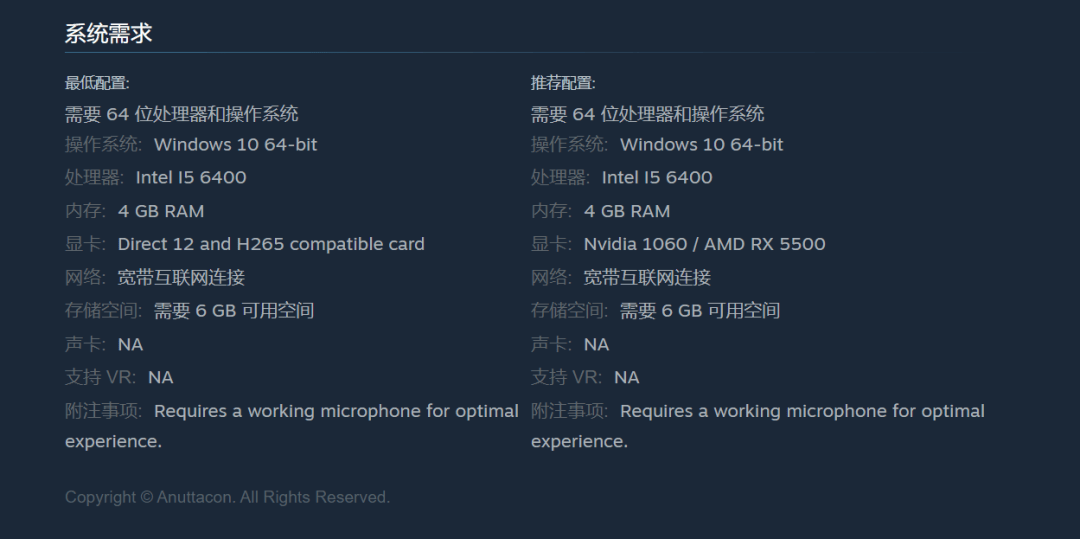The width and height of the screenshot is (1080, 539).
Task: Click the Anuttacon copyright notice
Action: coord(227,497)
